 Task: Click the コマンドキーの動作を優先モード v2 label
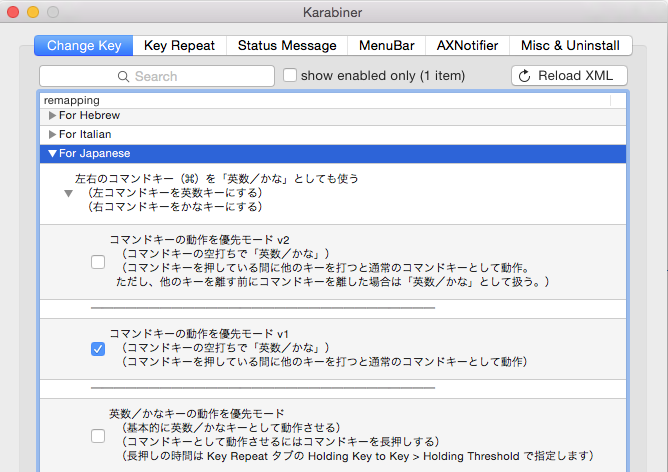(199, 240)
